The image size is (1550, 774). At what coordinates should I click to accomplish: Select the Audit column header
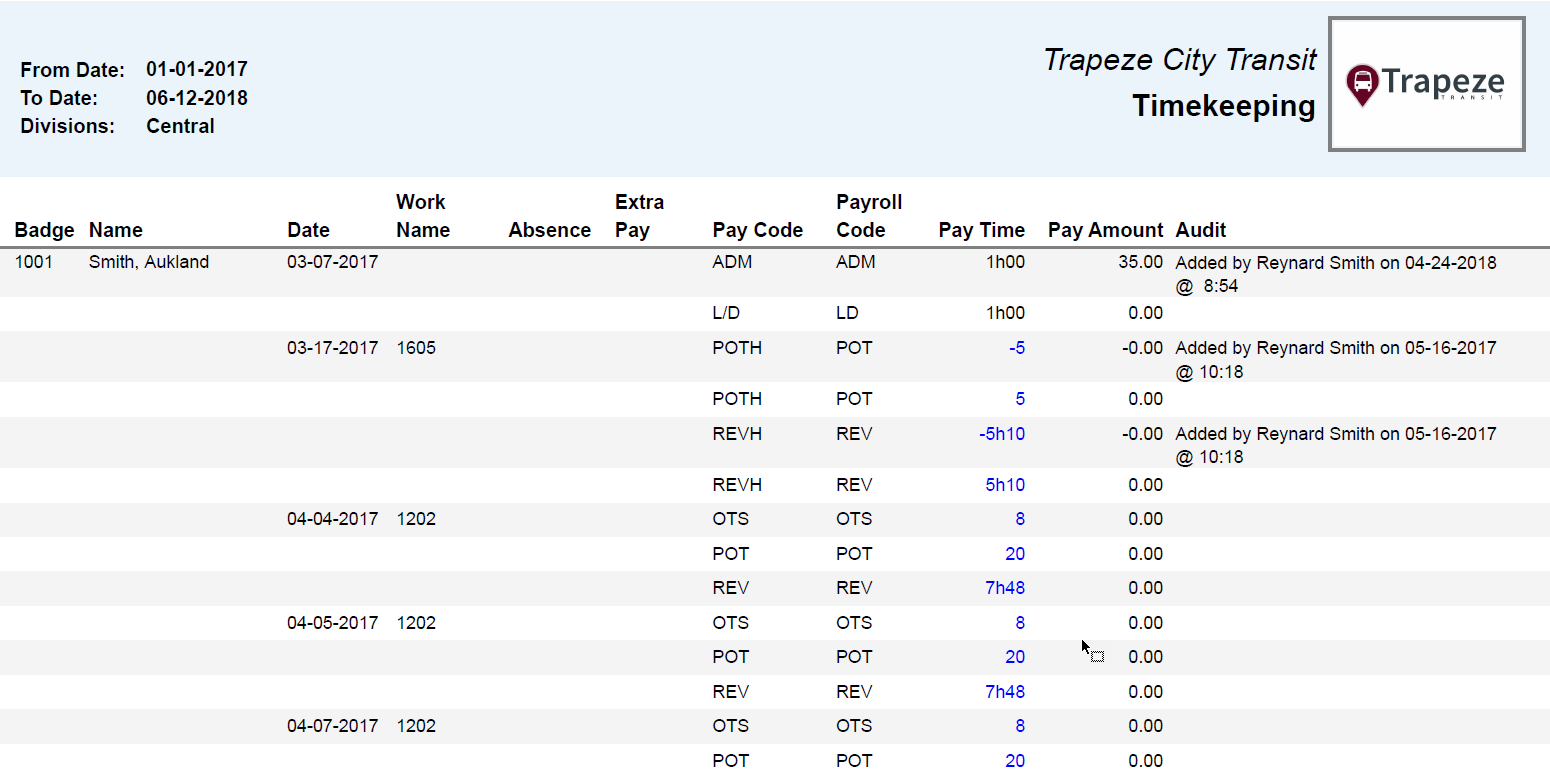point(1200,229)
